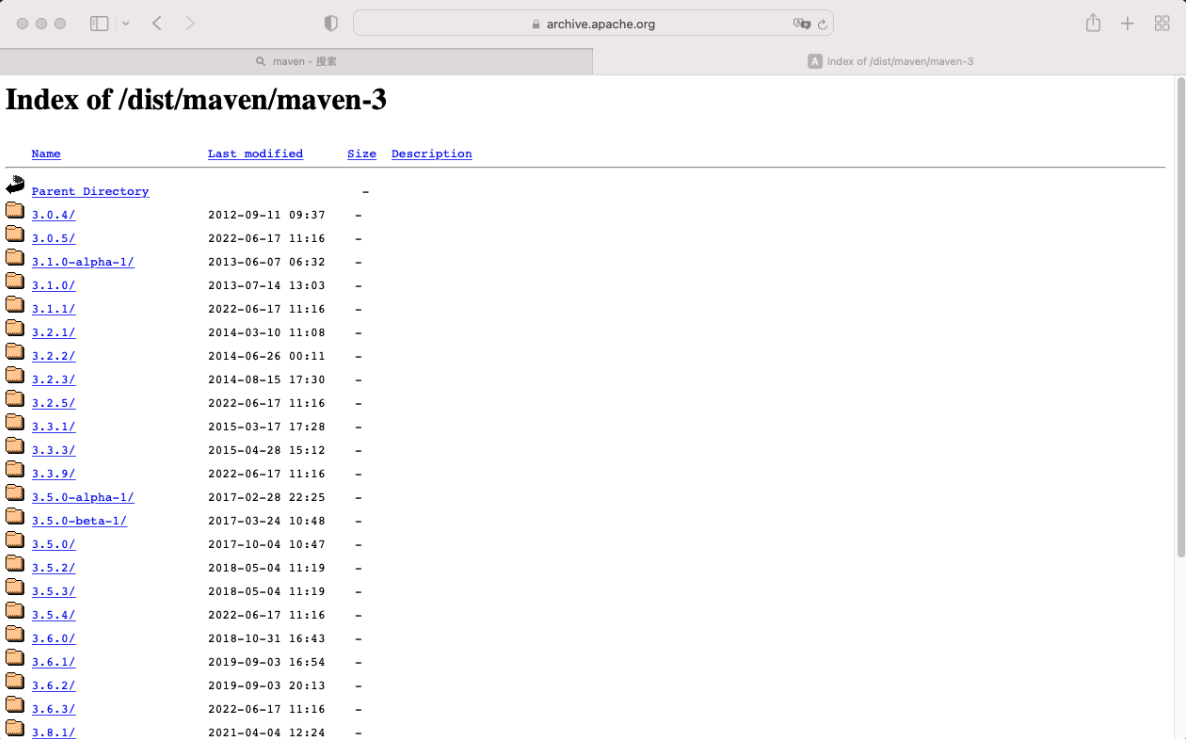This screenshot has width=1186, height=739.
Task: Open the 3.2.2/ directory
Action: [53, 356]
